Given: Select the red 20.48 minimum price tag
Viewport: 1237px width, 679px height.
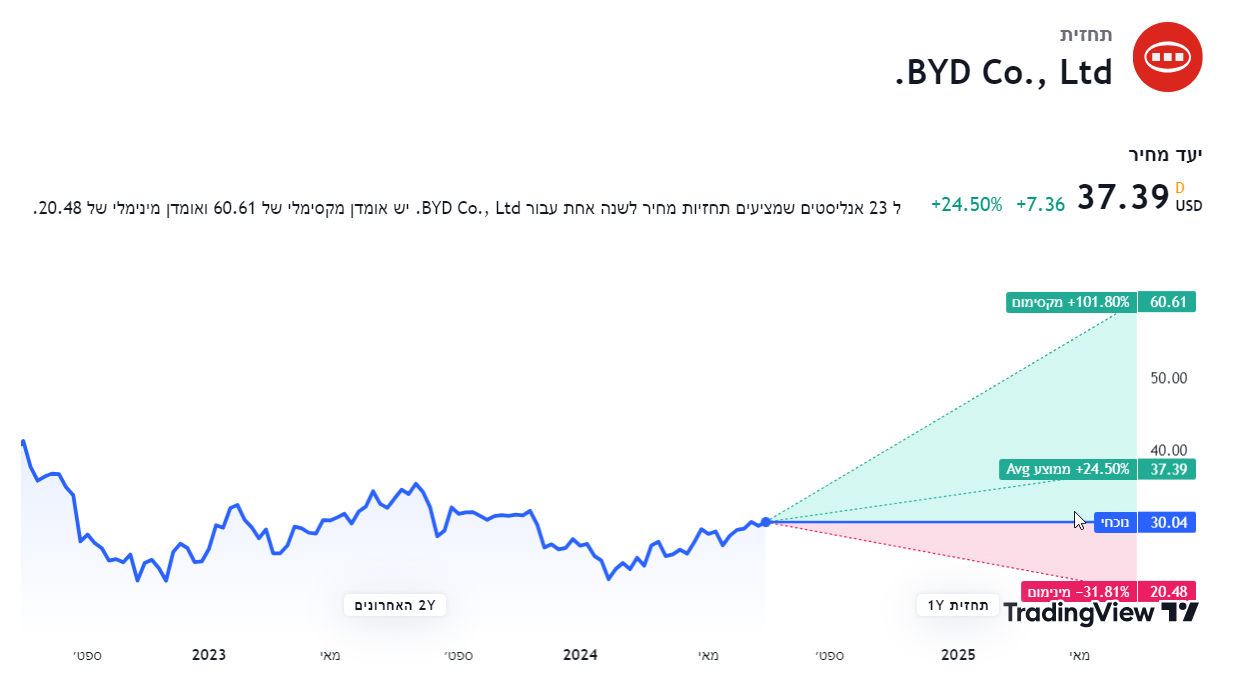Looking at the screenshot, I should (x=1167, y=591).
